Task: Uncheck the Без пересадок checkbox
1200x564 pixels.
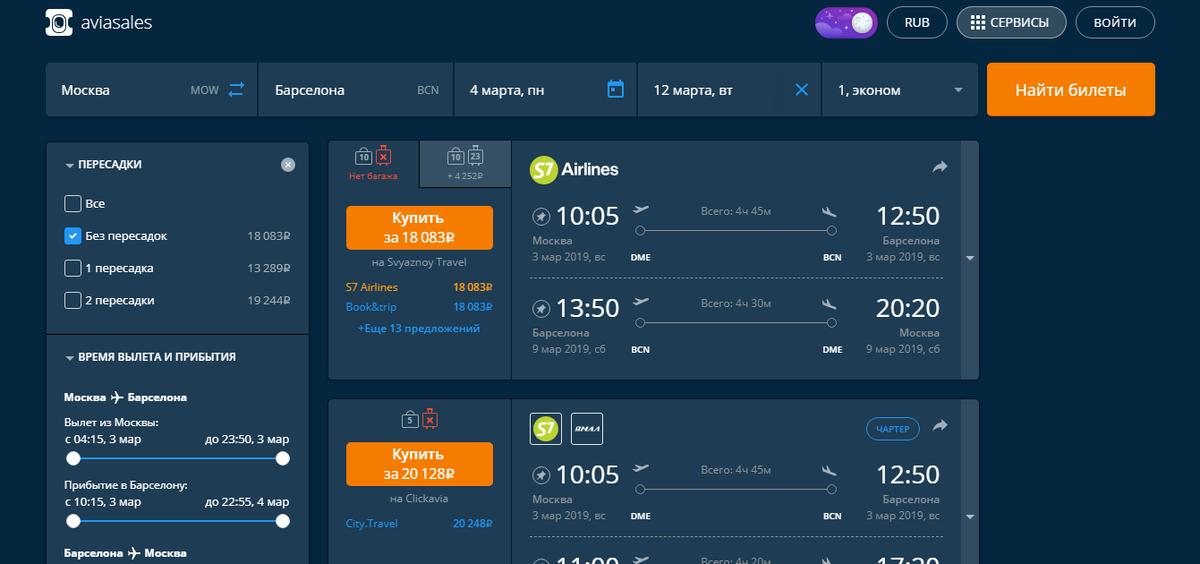Action: 72,236
